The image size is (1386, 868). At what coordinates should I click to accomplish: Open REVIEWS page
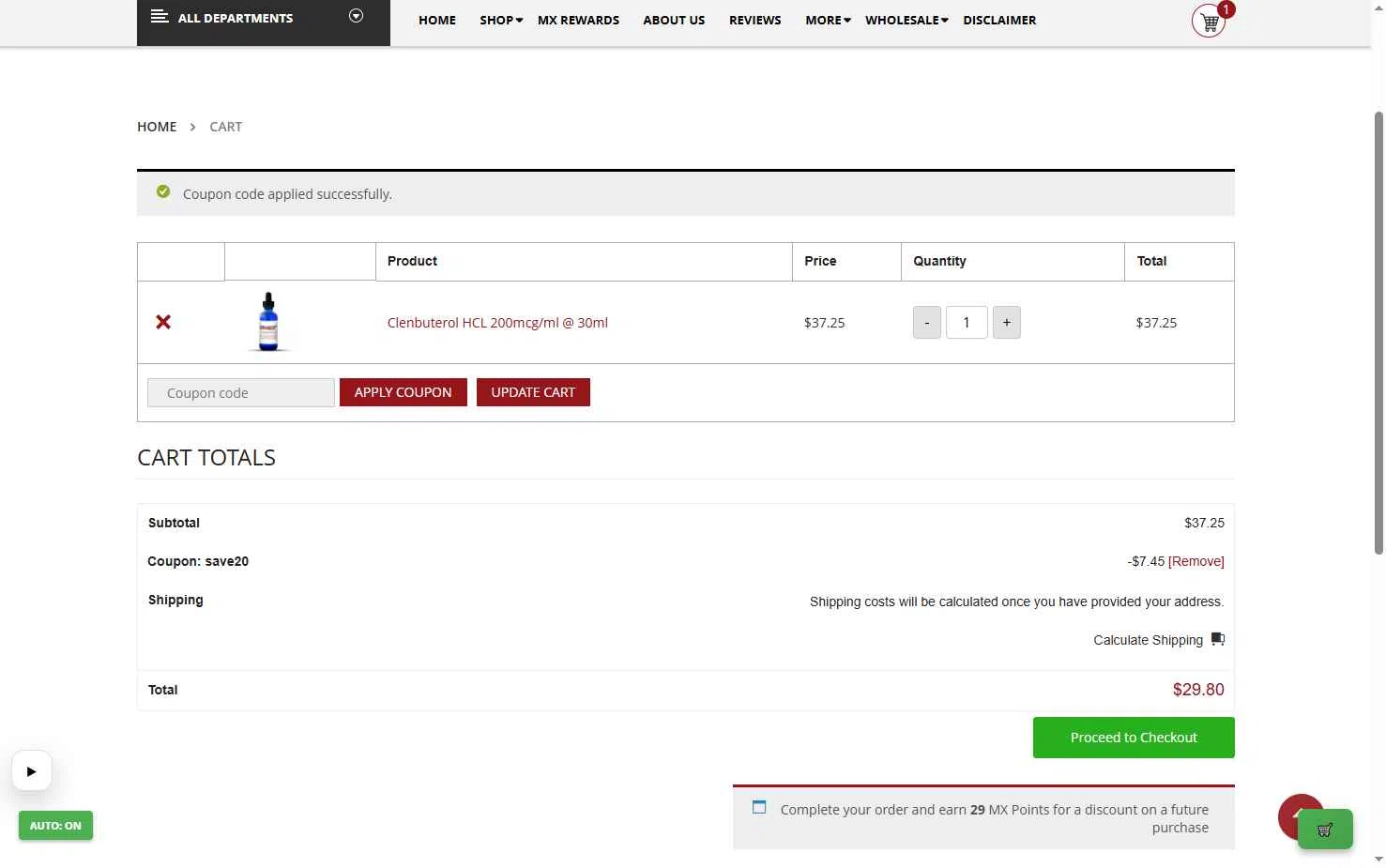tap(755, 20)
